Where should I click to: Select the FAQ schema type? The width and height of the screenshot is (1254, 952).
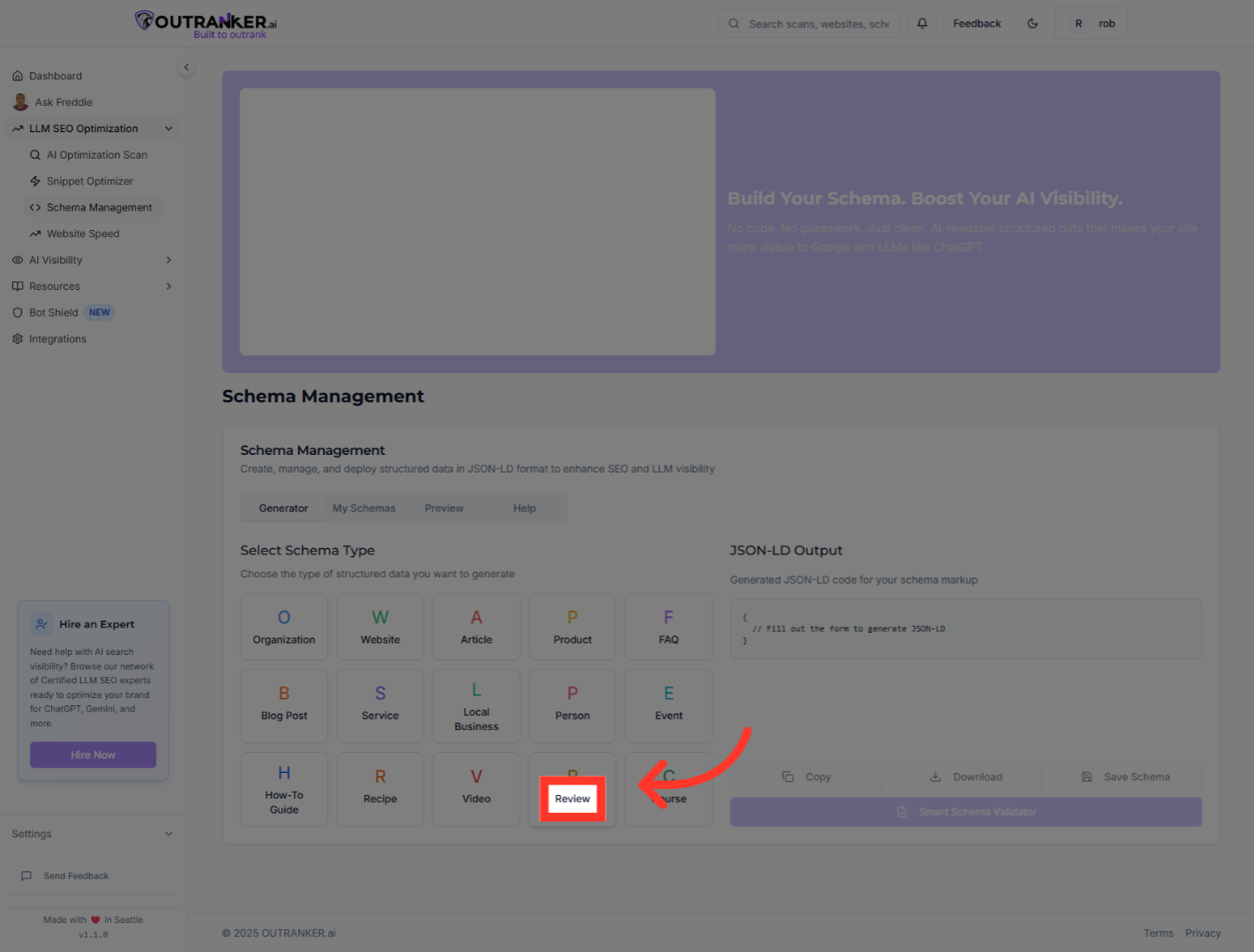(x=668, y=627)
